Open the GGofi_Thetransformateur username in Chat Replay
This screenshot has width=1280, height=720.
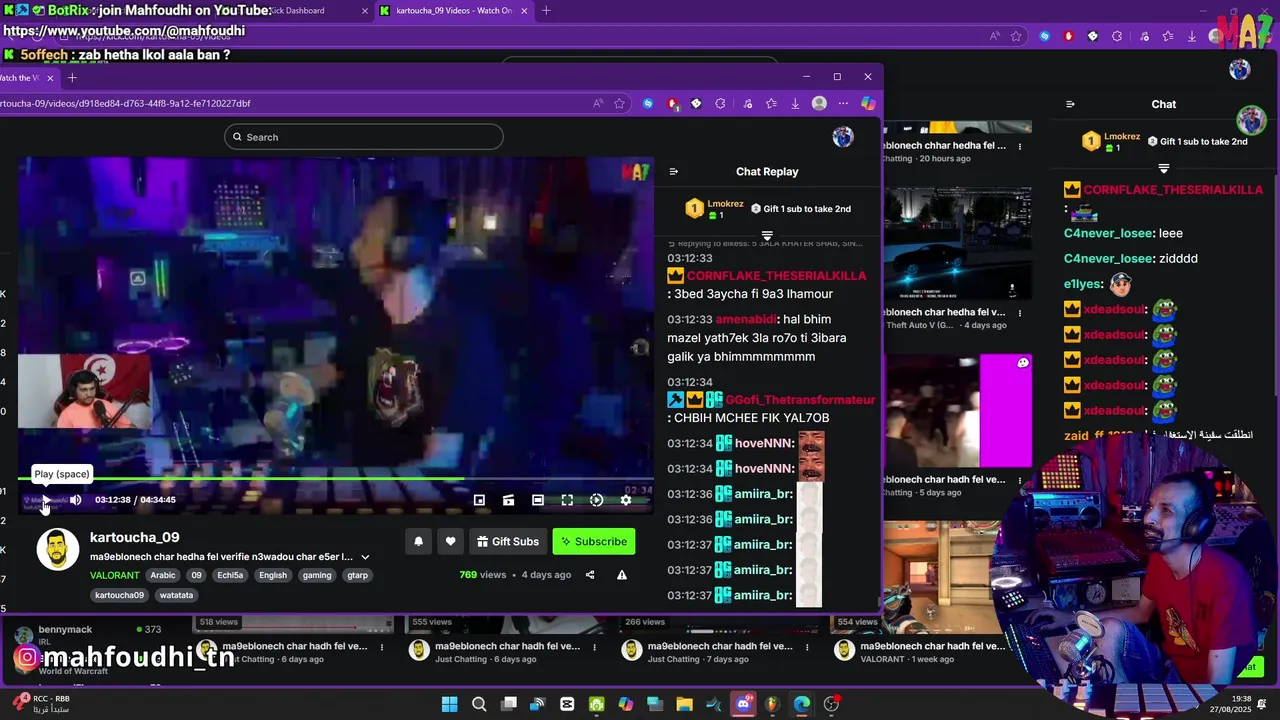click(x=800, y=399)
